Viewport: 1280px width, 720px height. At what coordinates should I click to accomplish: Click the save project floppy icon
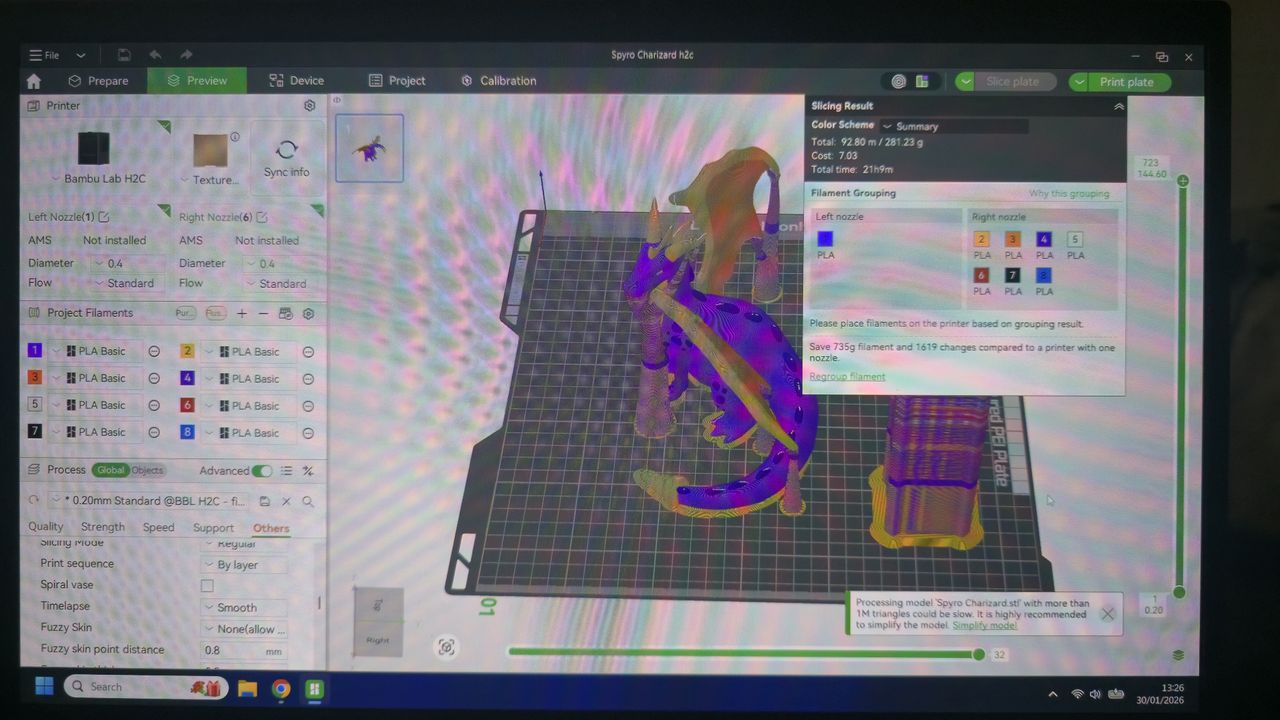[x=123, y=55]
